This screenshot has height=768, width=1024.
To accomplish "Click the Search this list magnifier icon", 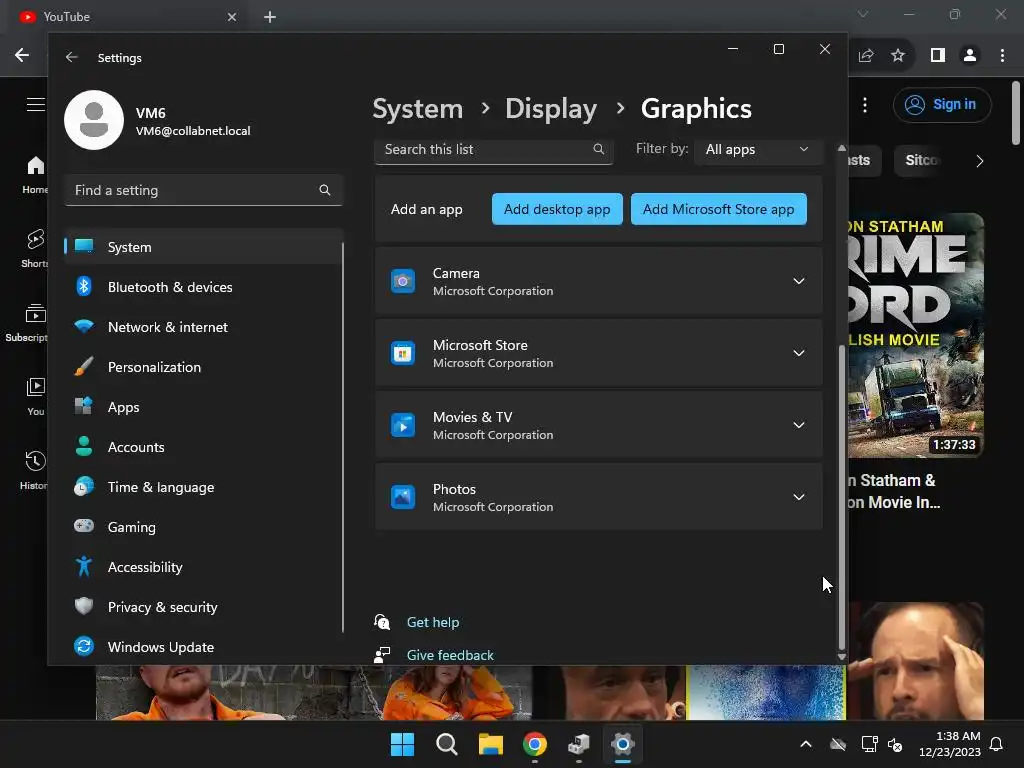I will [598, 149].
